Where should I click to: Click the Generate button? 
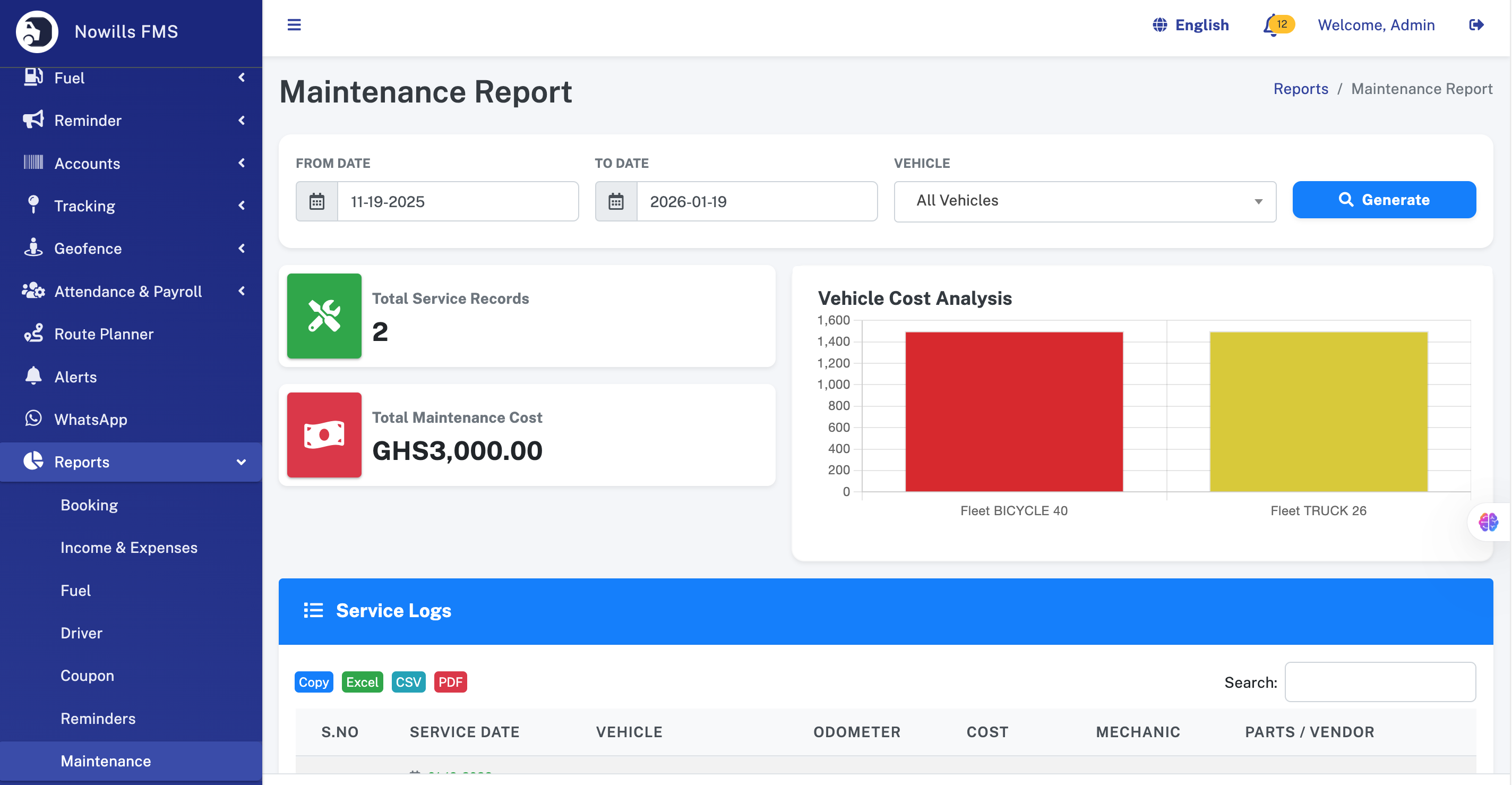[1384, 200]
